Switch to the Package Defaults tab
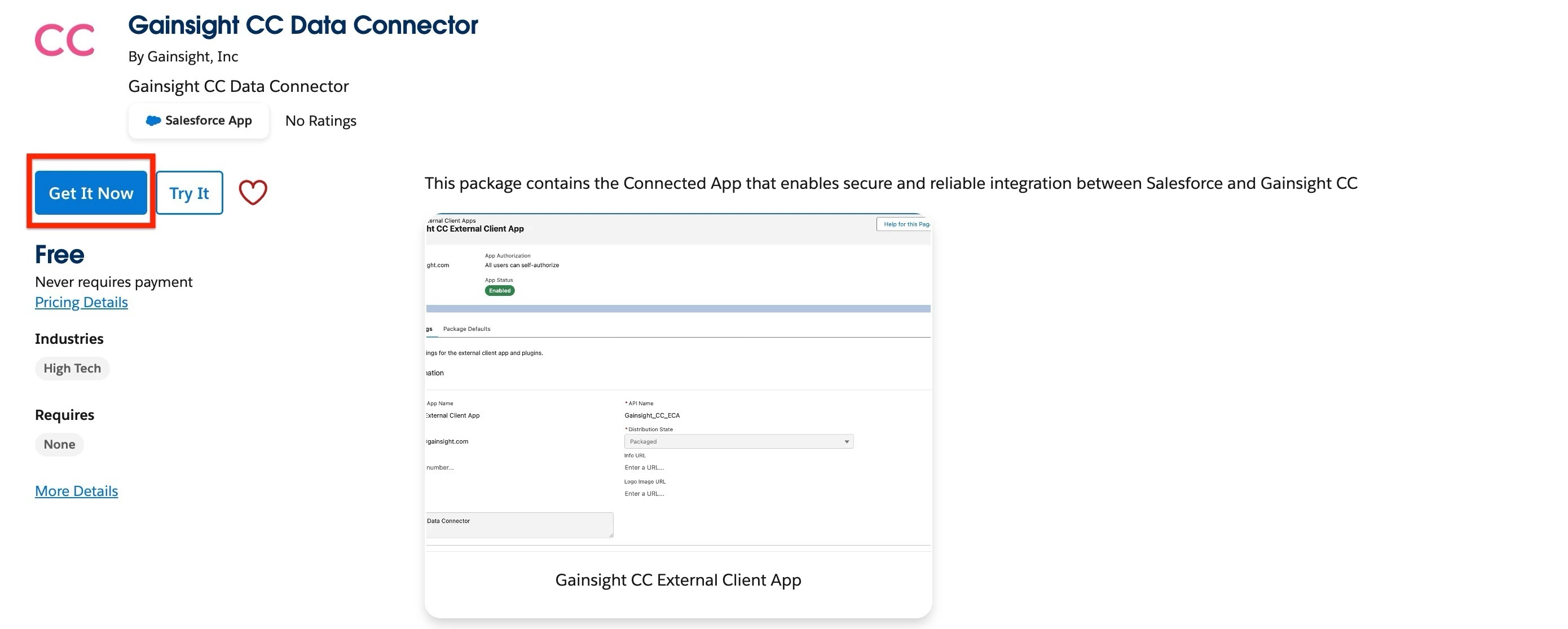This screenshot has width=1568, height=629. (x=466, y=329)
